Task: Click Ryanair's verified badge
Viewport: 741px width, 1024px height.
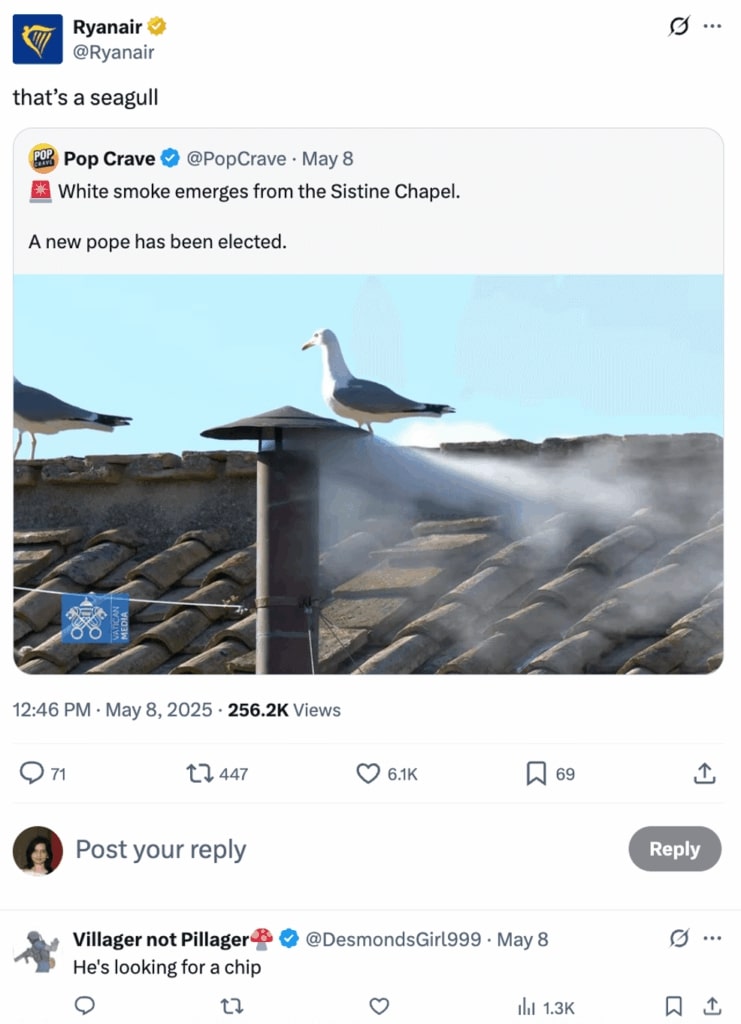Action: 156,27
